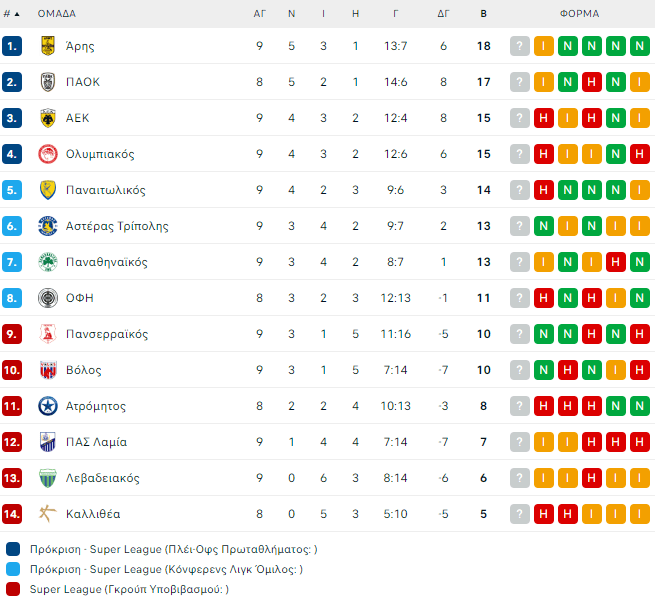Click the ΦΟΡΜΑ column header
655x610 pixels.
580,14
